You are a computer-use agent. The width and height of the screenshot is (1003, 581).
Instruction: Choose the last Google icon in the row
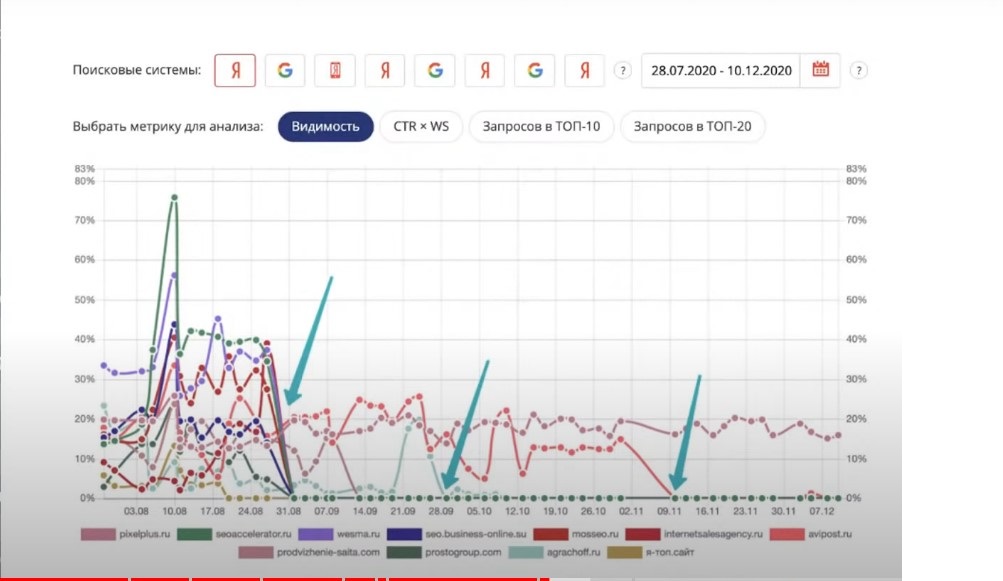coord(535,71)
